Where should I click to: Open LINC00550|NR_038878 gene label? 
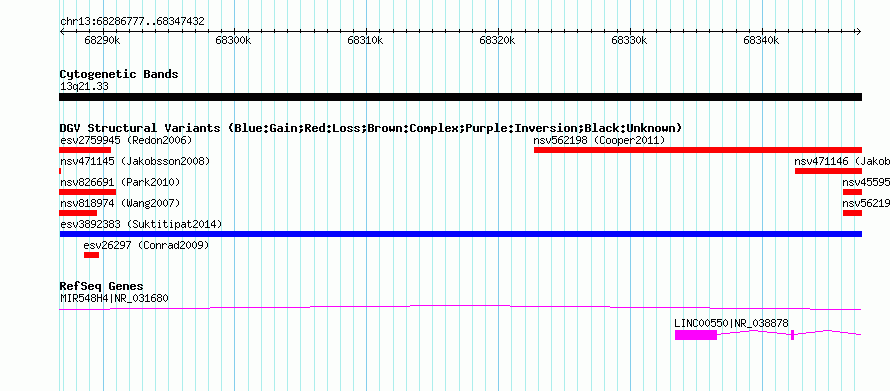(731, 323)
